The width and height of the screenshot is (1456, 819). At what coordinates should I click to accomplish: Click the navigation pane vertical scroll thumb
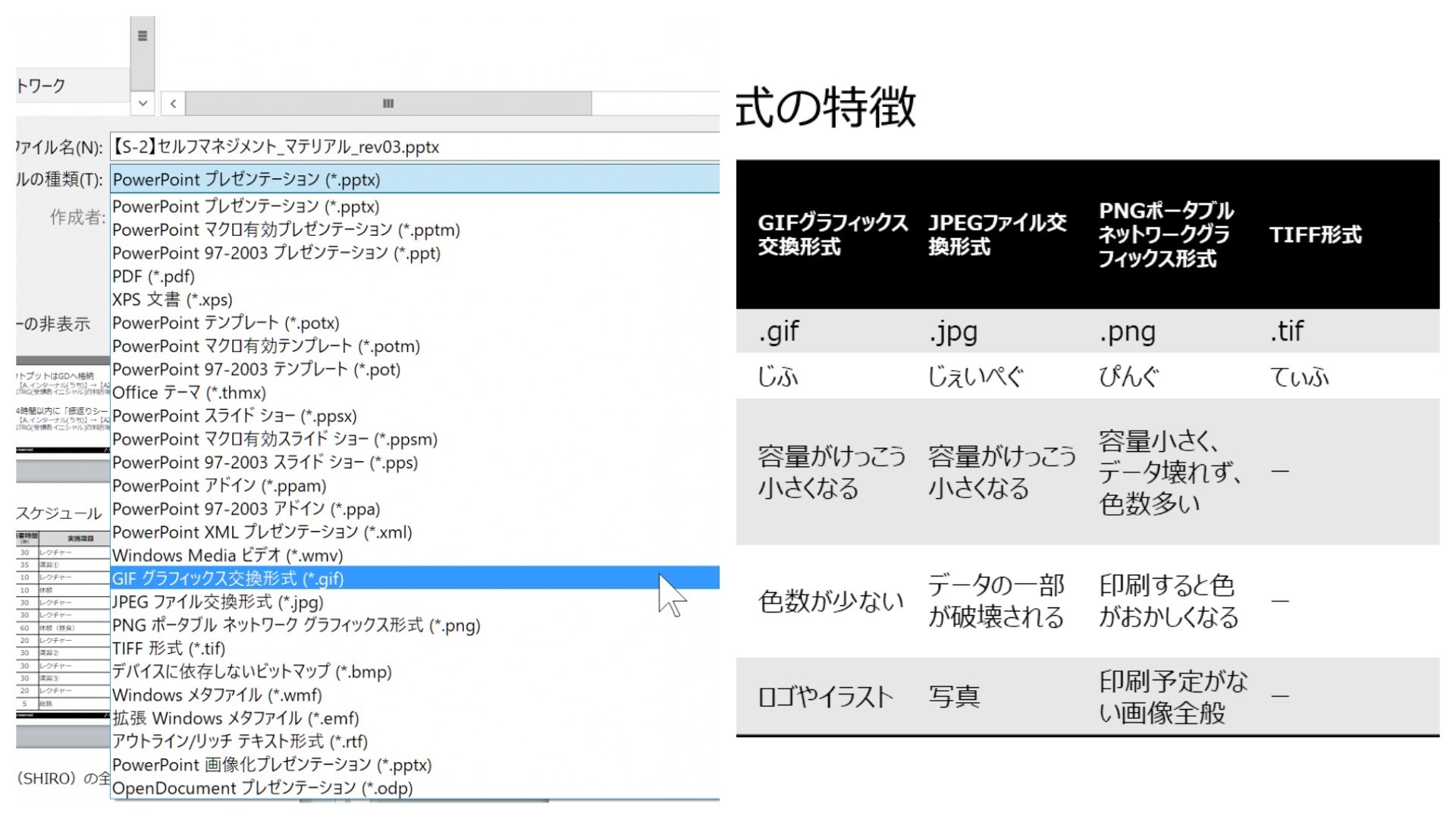(143, 52)
